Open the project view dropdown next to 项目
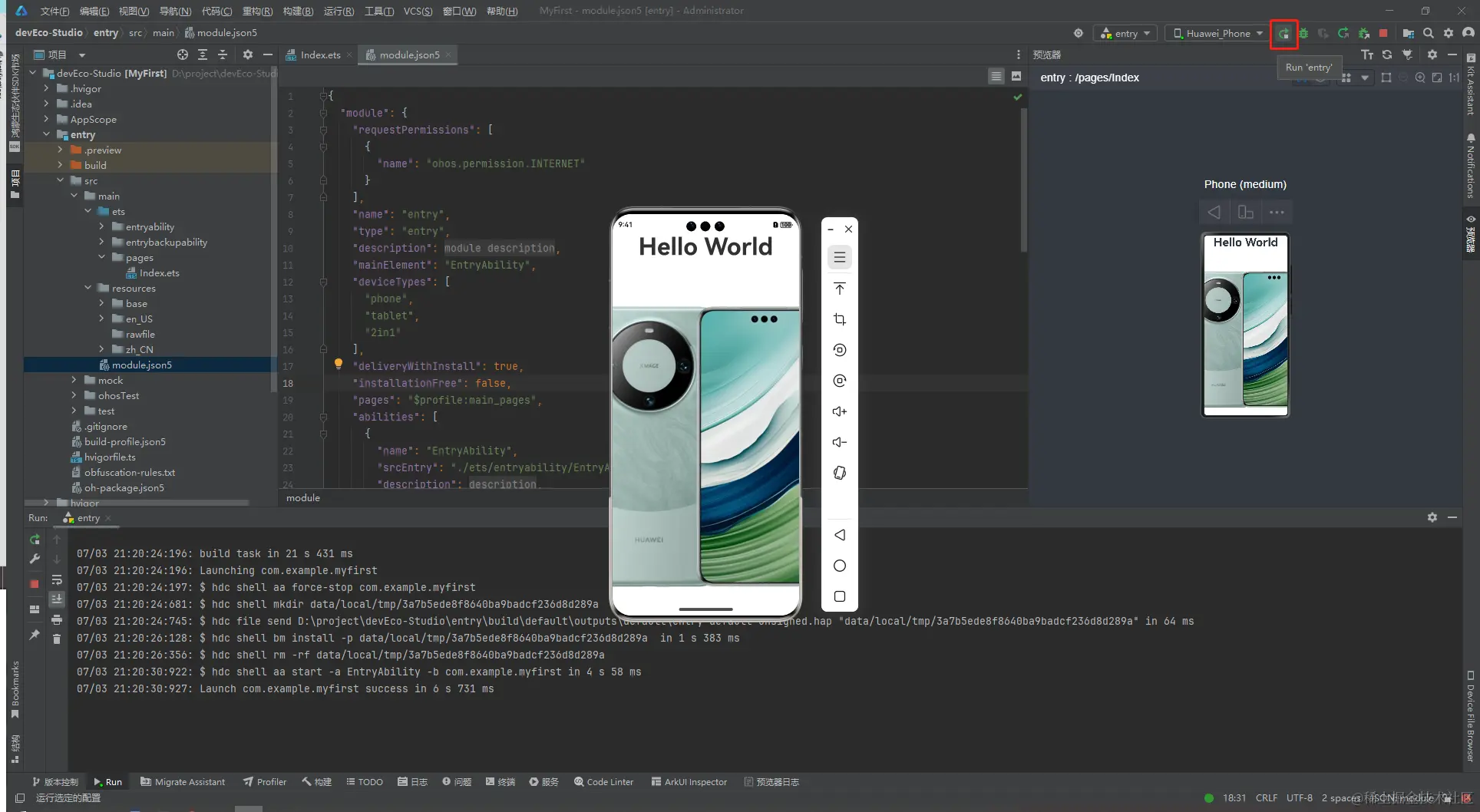This screenshot has height=812, width=1480. tap(81, 55)
